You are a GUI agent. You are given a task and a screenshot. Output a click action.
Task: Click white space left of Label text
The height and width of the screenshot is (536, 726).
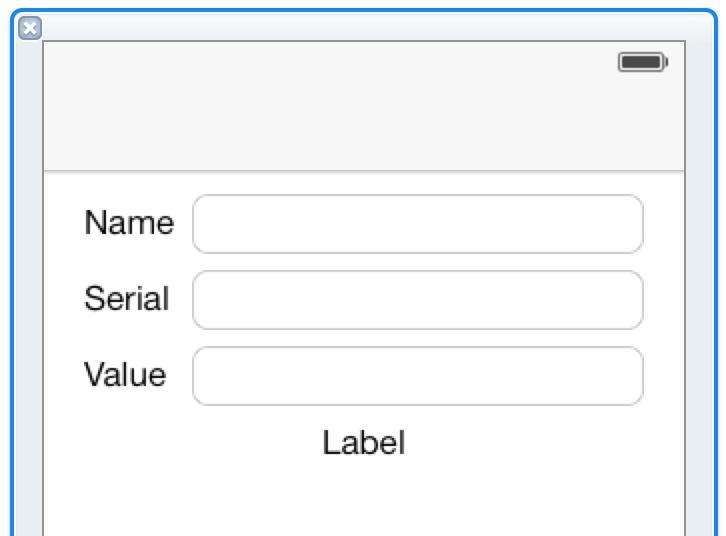[x=183, y=443]
